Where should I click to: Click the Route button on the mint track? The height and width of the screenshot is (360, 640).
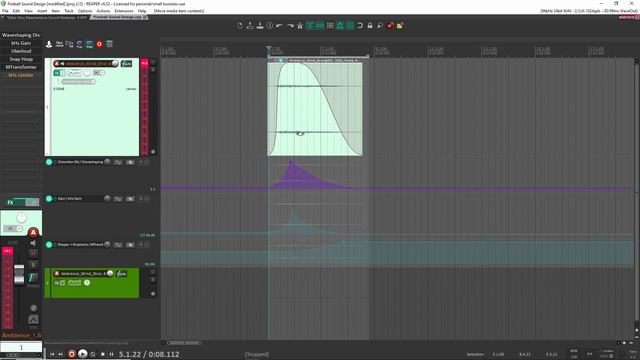(x=126, y=64)
